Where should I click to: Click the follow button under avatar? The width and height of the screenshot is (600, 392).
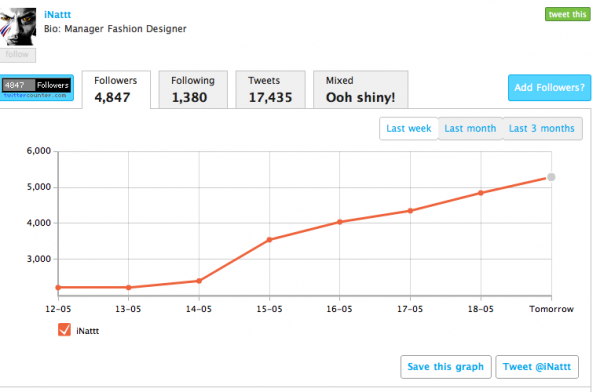tap(18, 55)
